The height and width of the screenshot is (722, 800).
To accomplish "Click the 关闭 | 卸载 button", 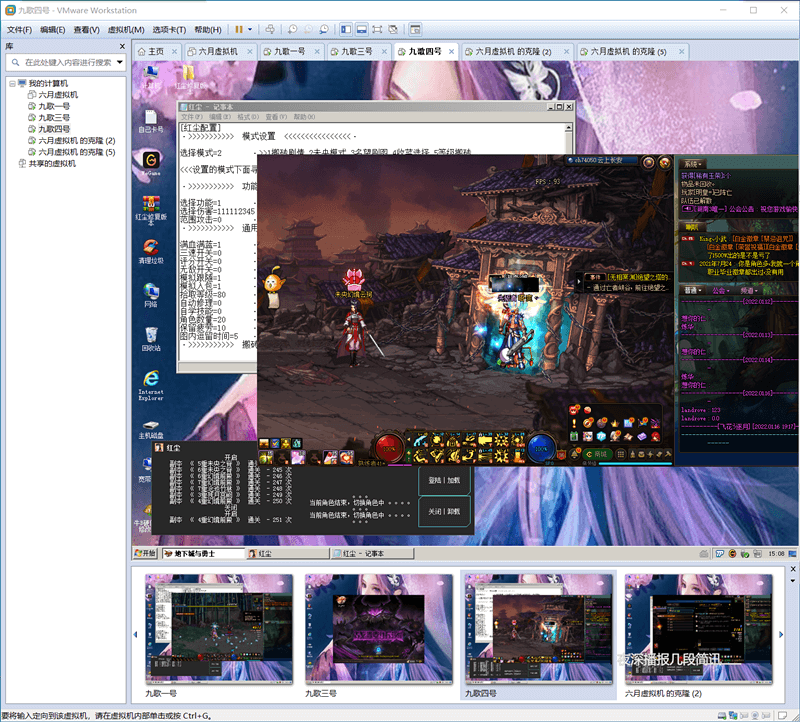I will (x=444, y=511).
